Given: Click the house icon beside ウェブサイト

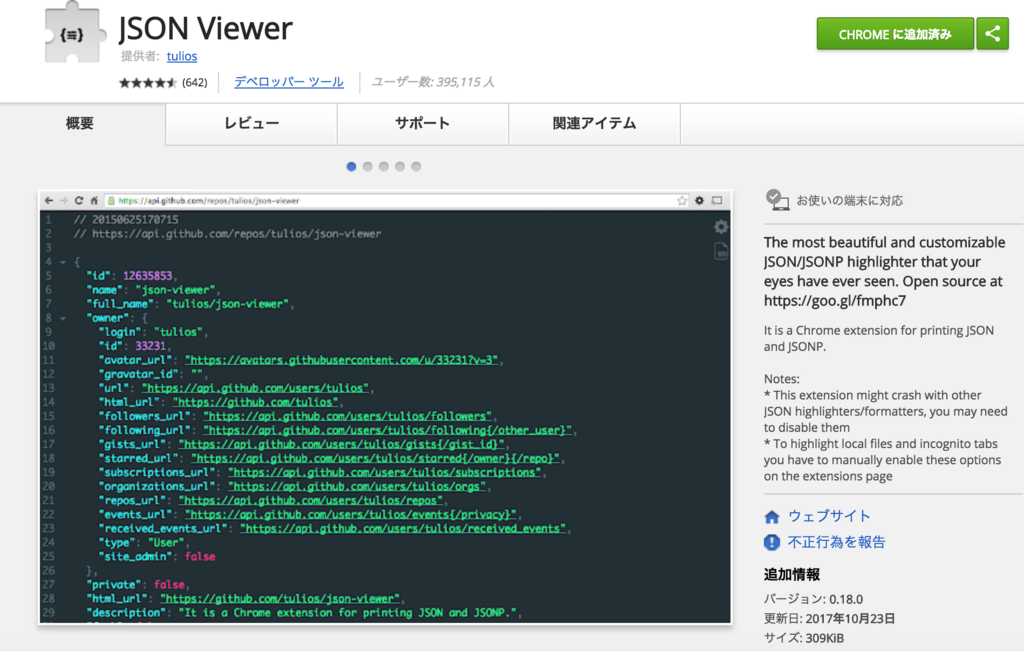Looking at the screenshot, I should coord(772,517).
